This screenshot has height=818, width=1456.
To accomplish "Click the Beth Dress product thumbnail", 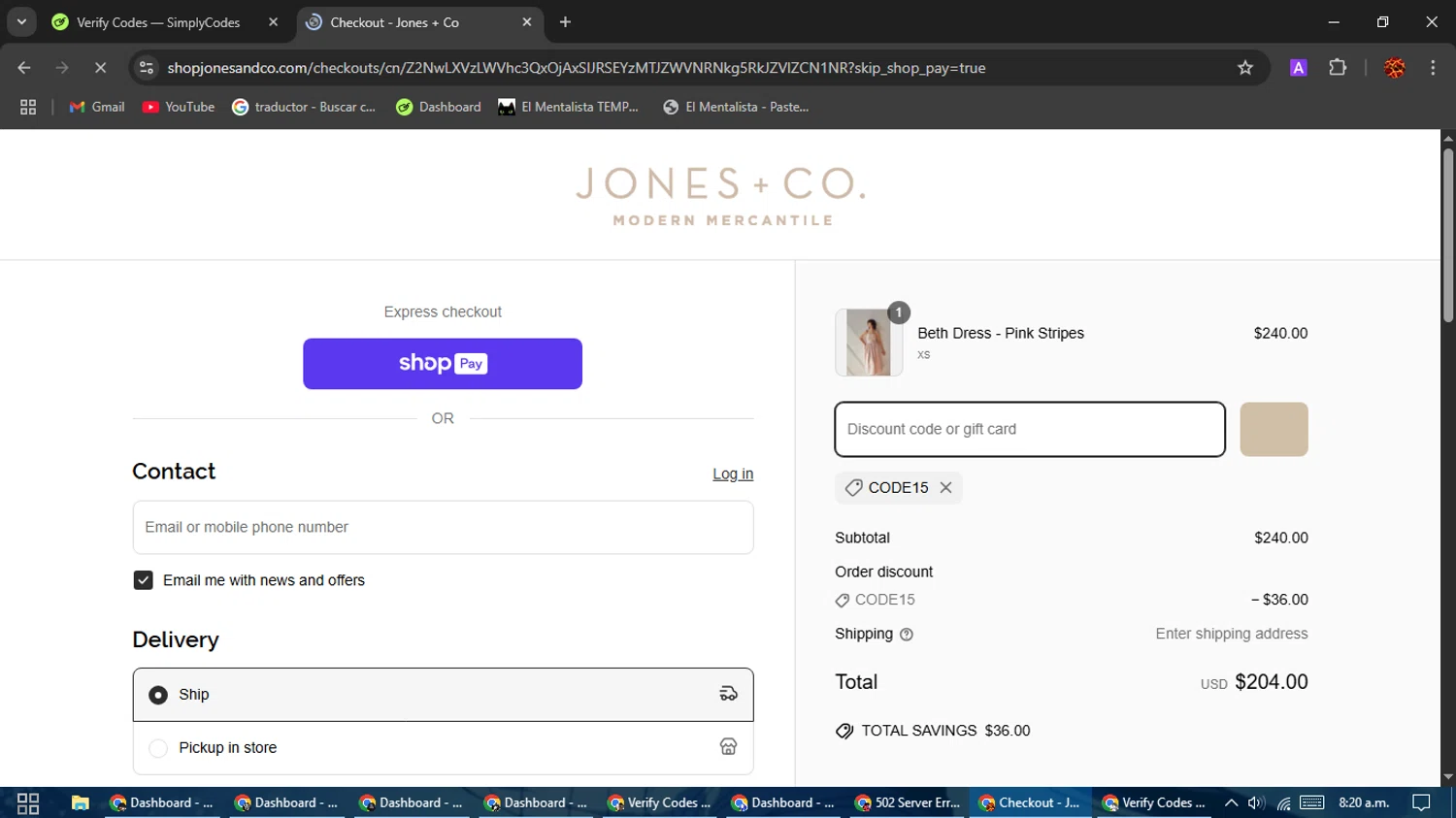I will (x=869, y=343).
